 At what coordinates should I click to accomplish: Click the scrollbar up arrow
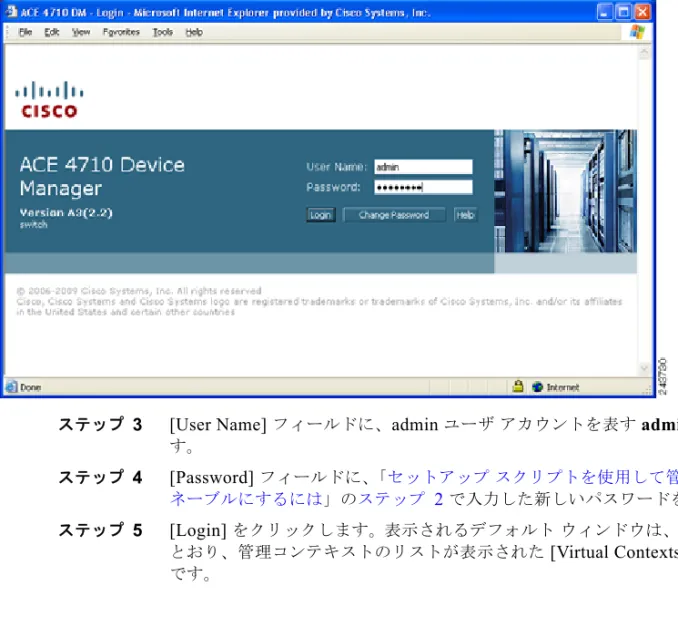[644, 53]
